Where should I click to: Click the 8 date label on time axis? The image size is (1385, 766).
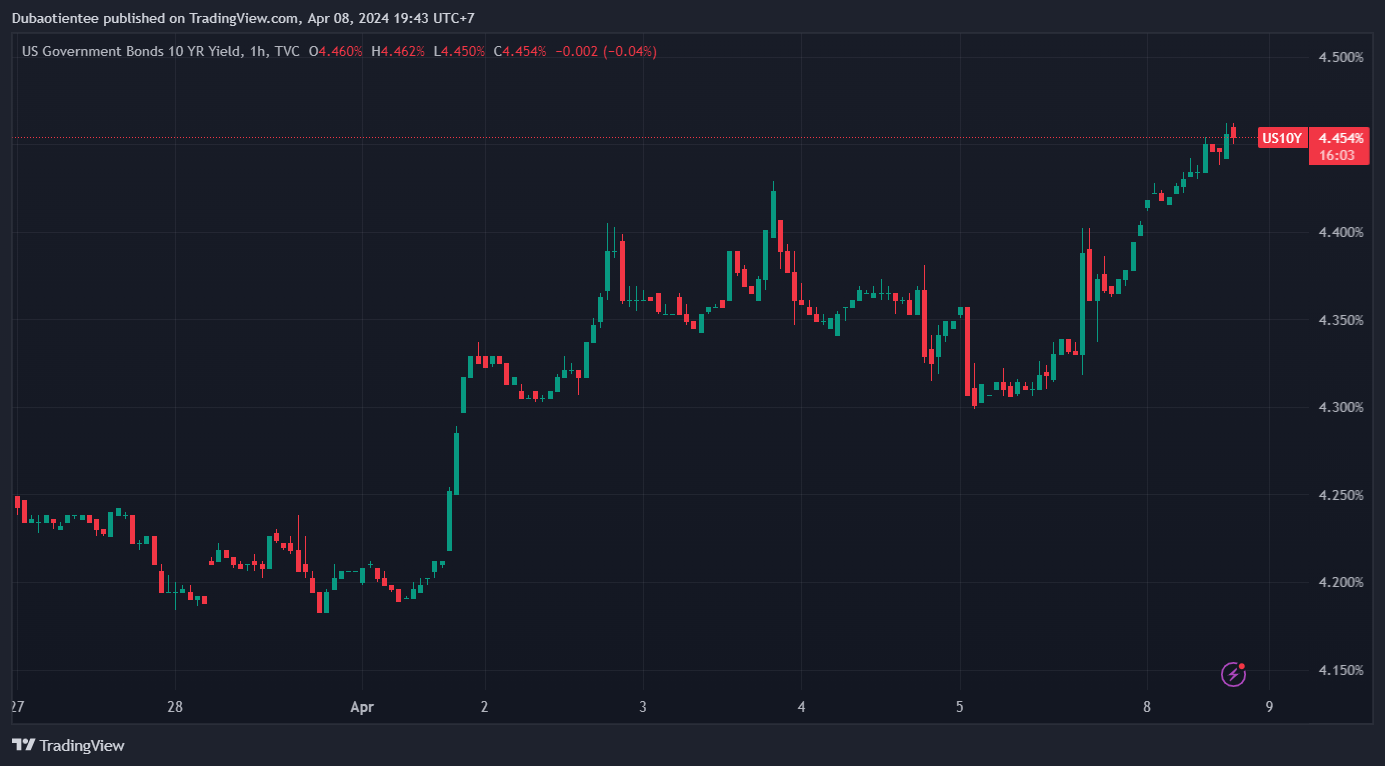pos(1147,707)
